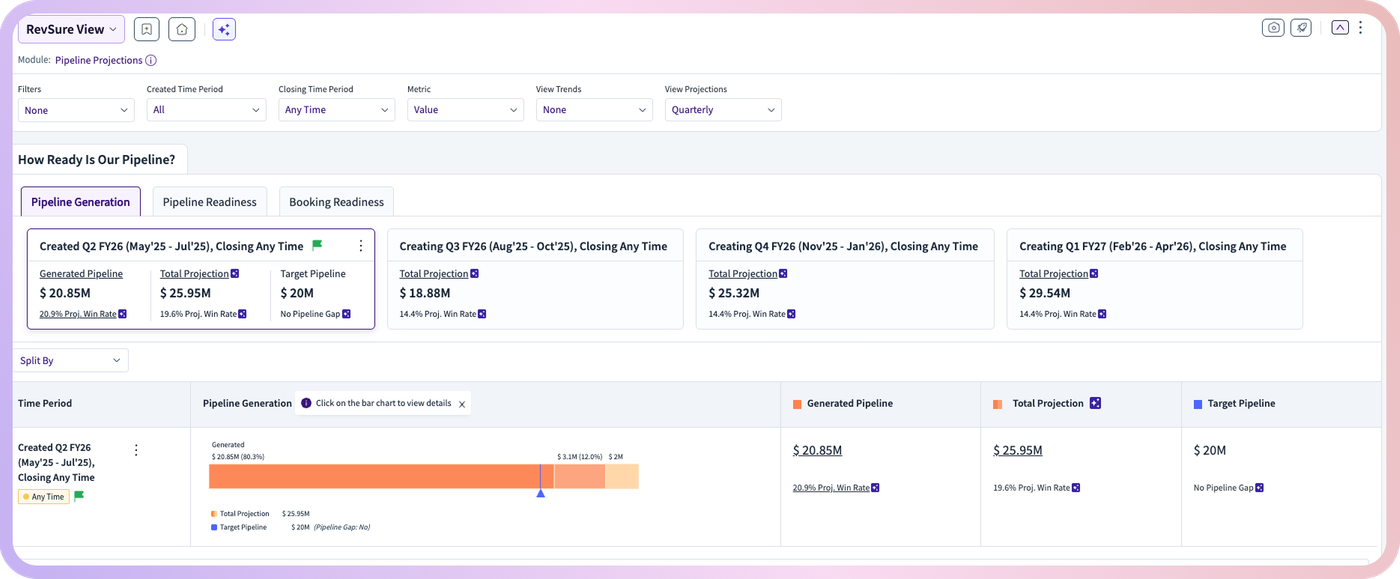This screenshot has width=1400, height=579.
Task: Open the kebab menu in Time Period table row
Action: (137, 450)
